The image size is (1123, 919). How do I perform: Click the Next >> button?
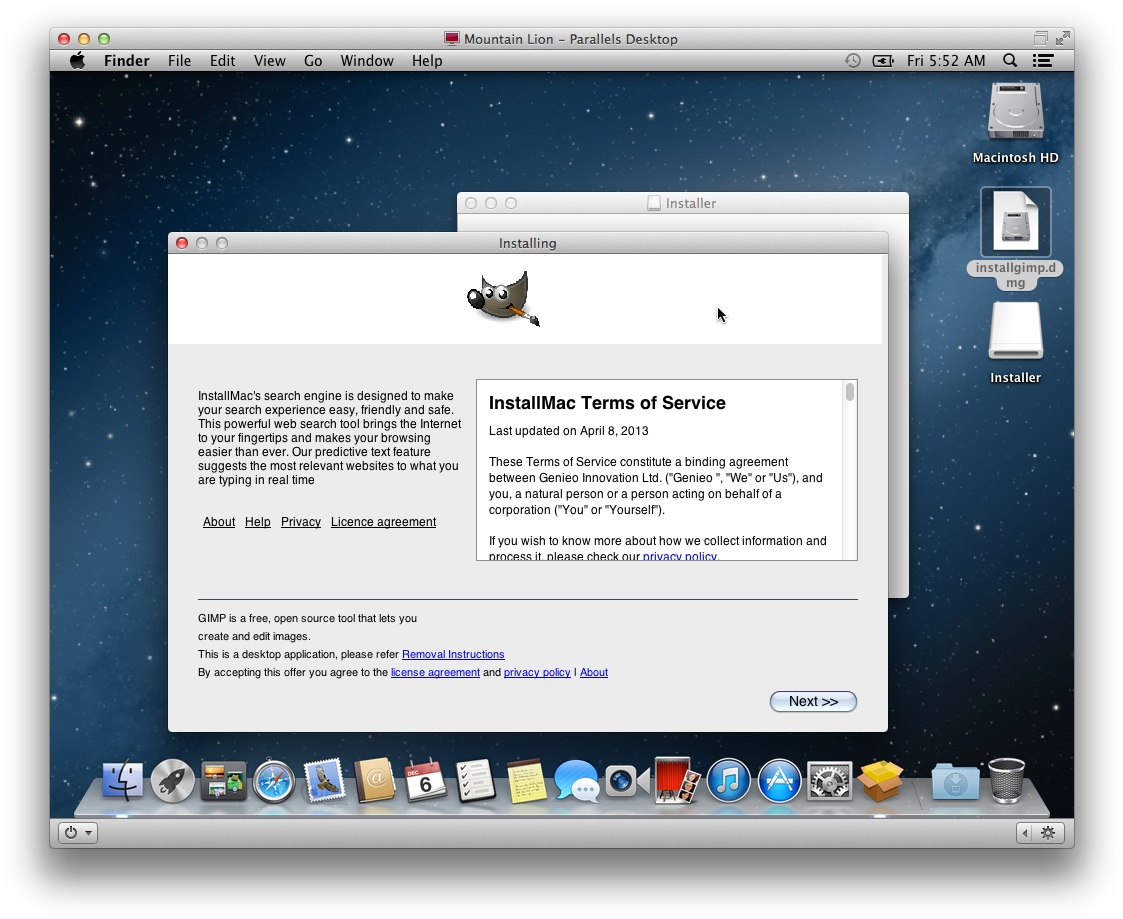tap(813, 701)
